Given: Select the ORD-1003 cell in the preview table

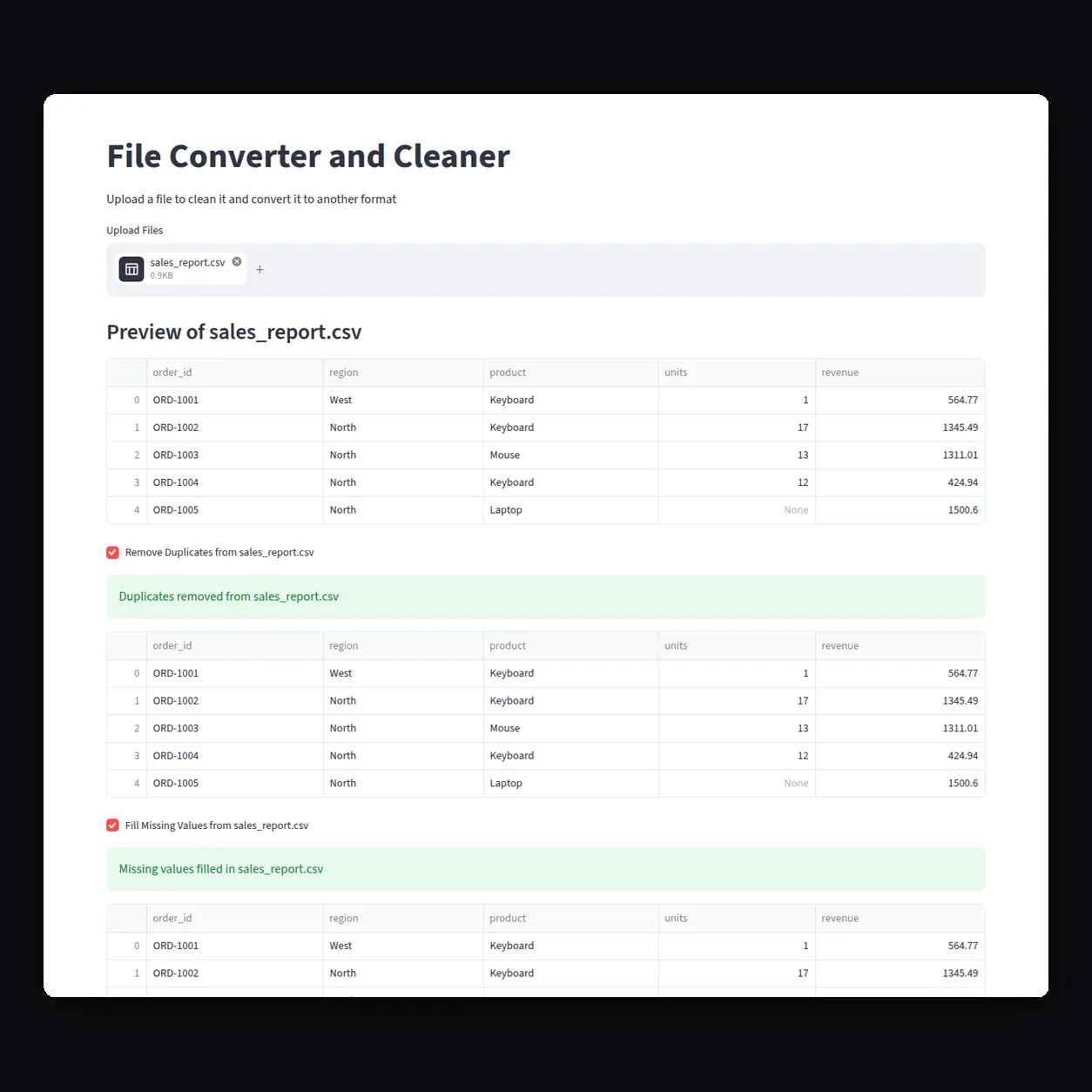Looking at the screenshot, I should click(x=234, y=455).
